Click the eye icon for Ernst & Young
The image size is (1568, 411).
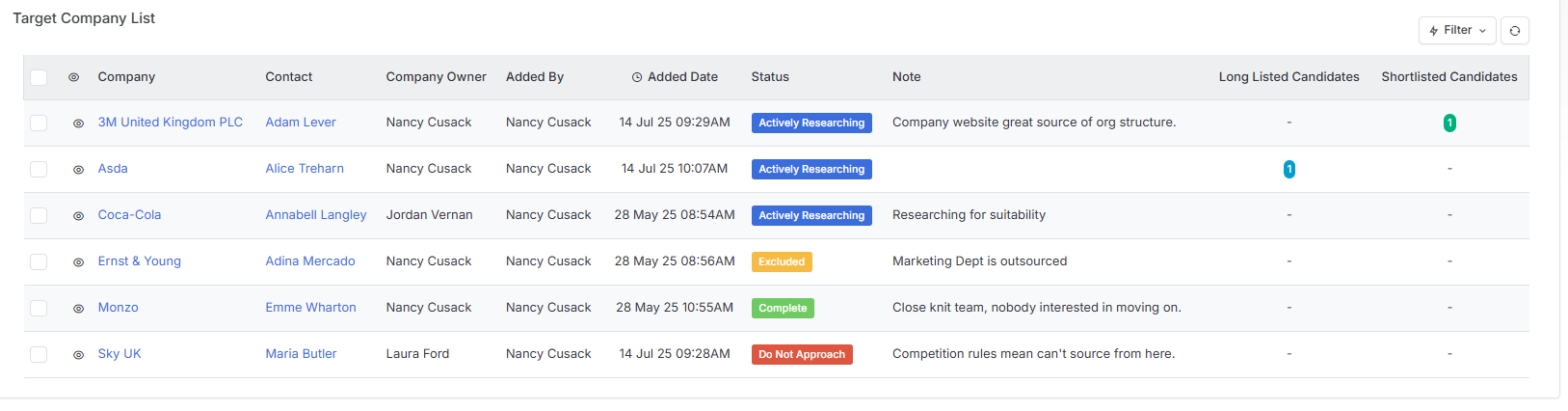[x=78, y=262]
